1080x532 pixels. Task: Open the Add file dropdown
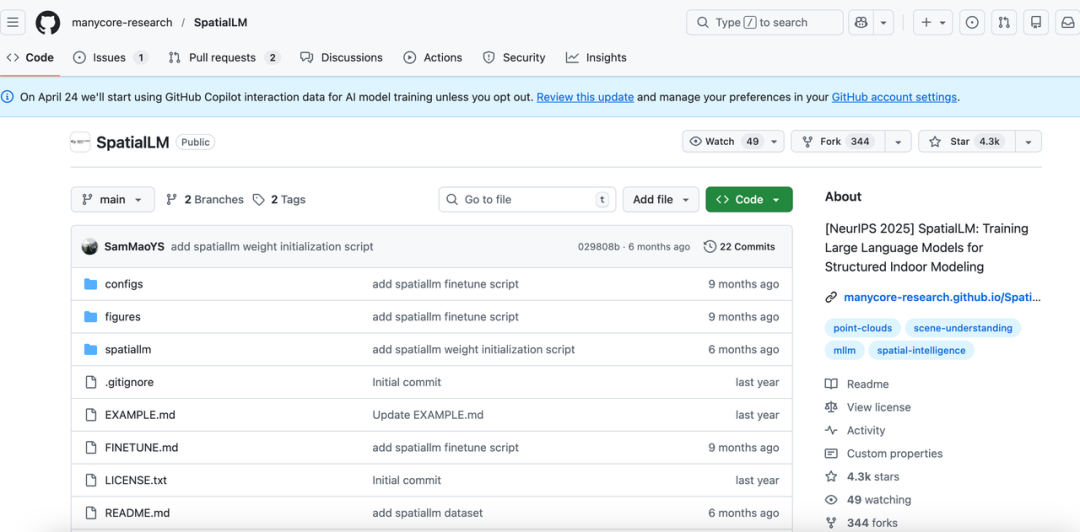tap(660, 200)
